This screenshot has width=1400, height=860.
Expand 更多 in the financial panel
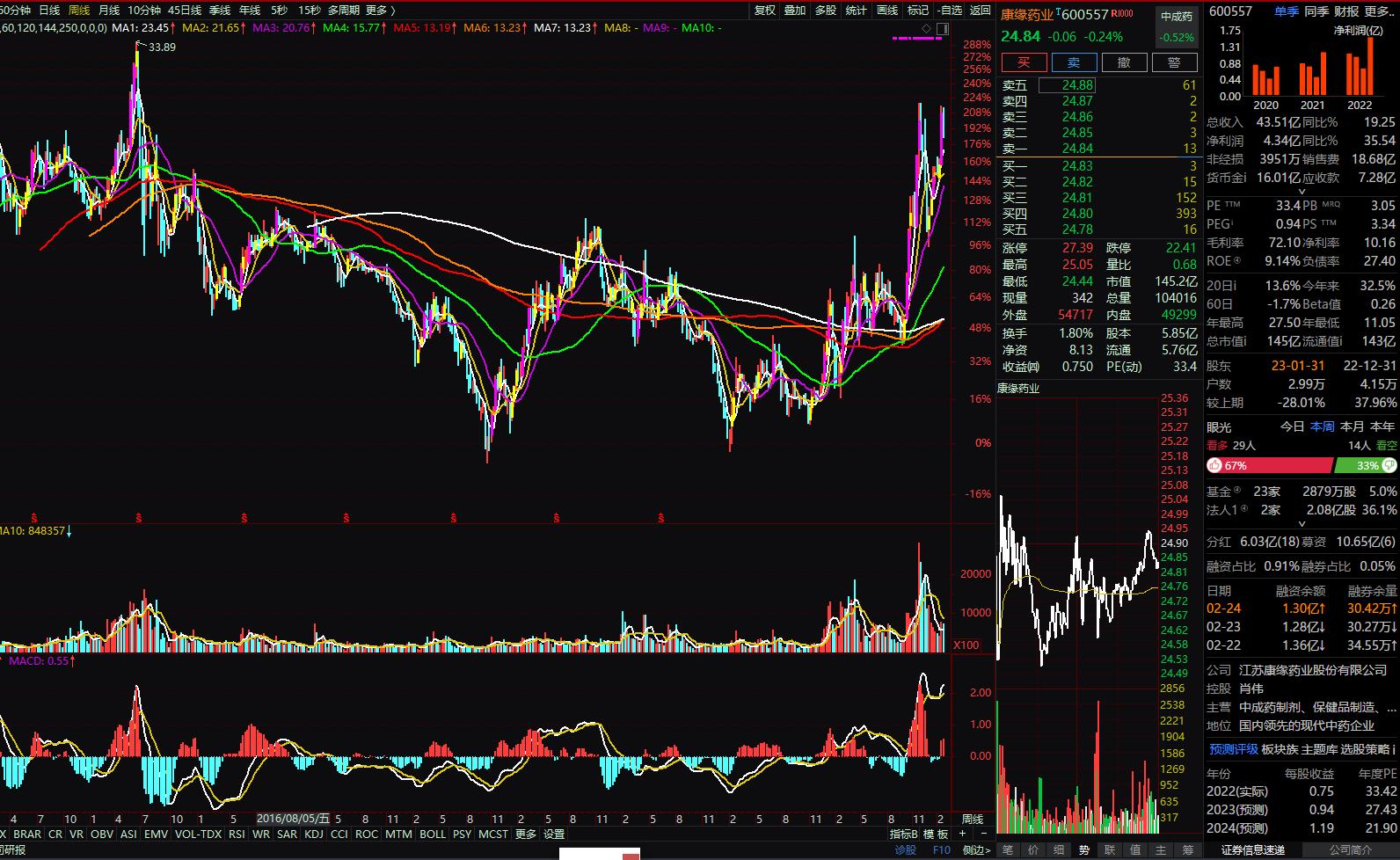point(1381,11)
